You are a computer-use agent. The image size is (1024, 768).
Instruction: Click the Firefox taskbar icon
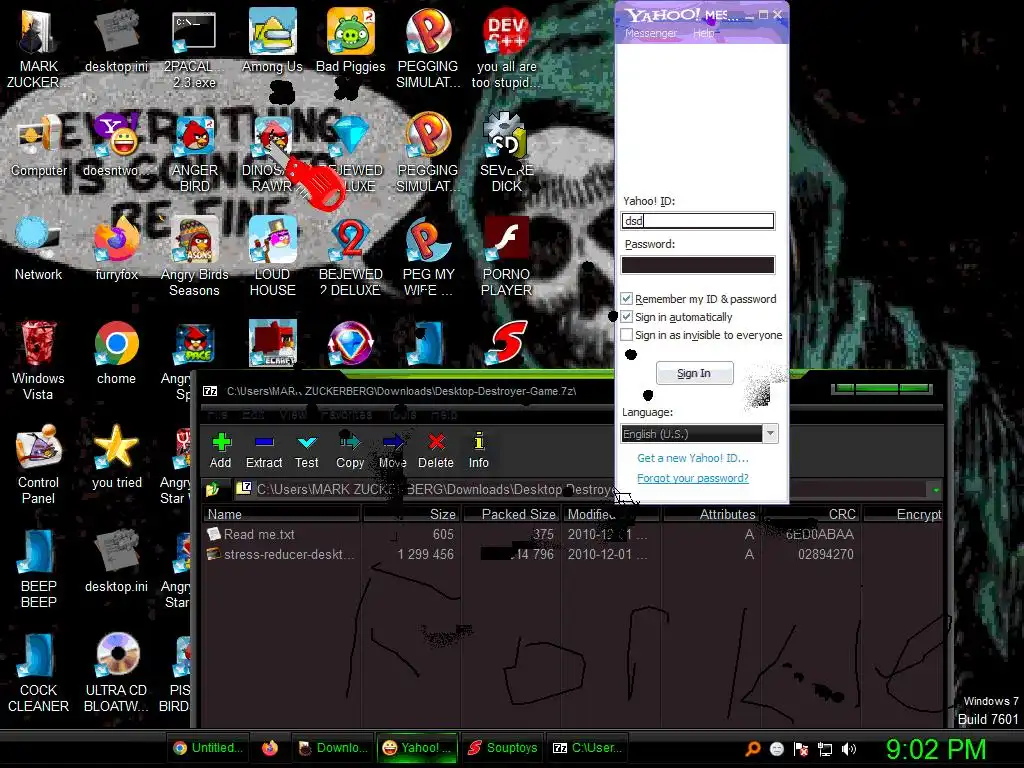tap(270, 748)
